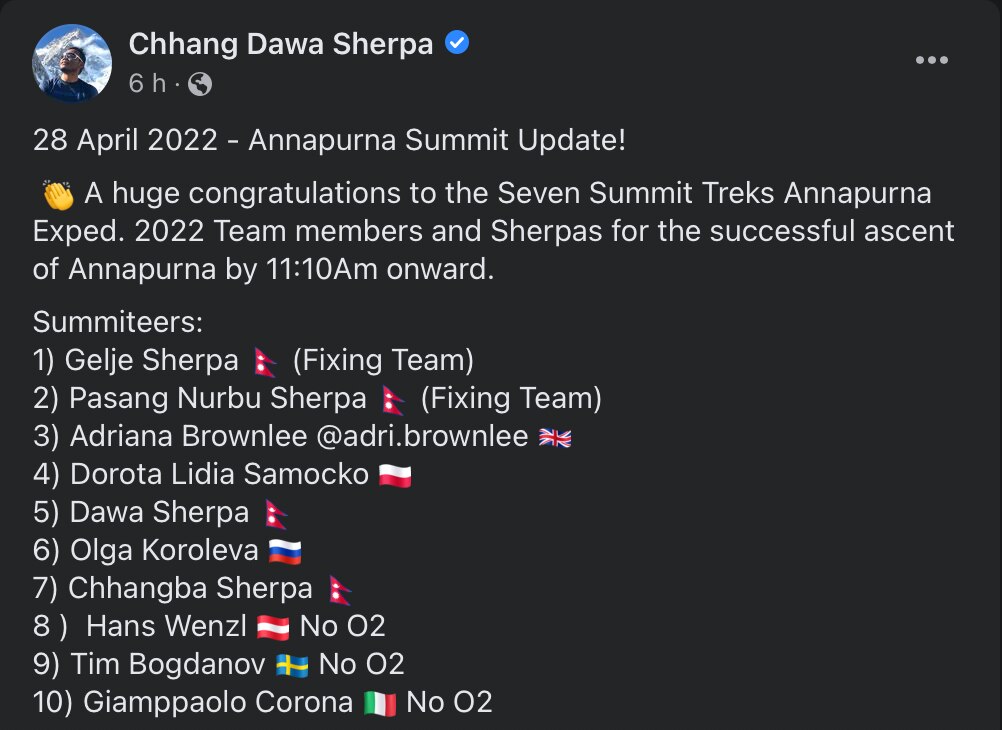Click the "Summiteers:" heading text

pyautogui.click(x=118, y=322)
